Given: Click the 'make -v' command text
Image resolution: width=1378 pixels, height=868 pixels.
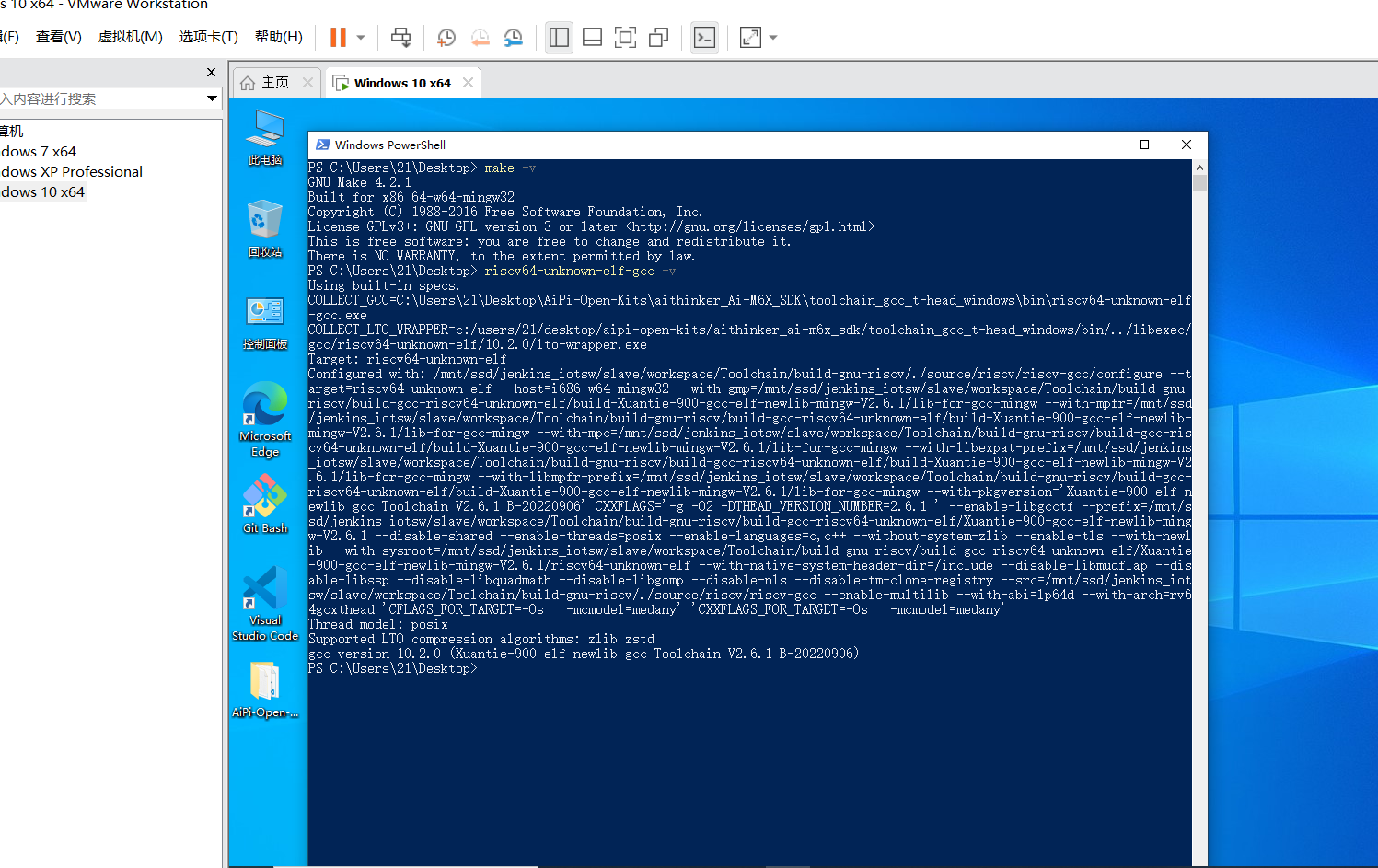Looking at the screenshot, I should point(511,168).
